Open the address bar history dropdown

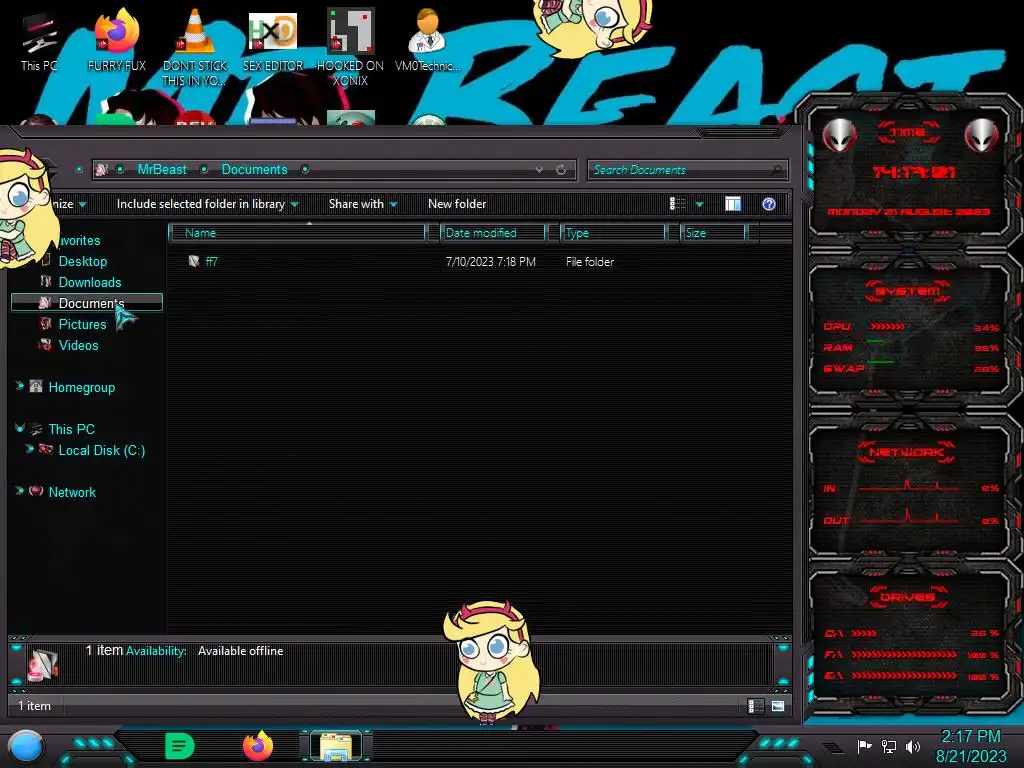[539, 170]
